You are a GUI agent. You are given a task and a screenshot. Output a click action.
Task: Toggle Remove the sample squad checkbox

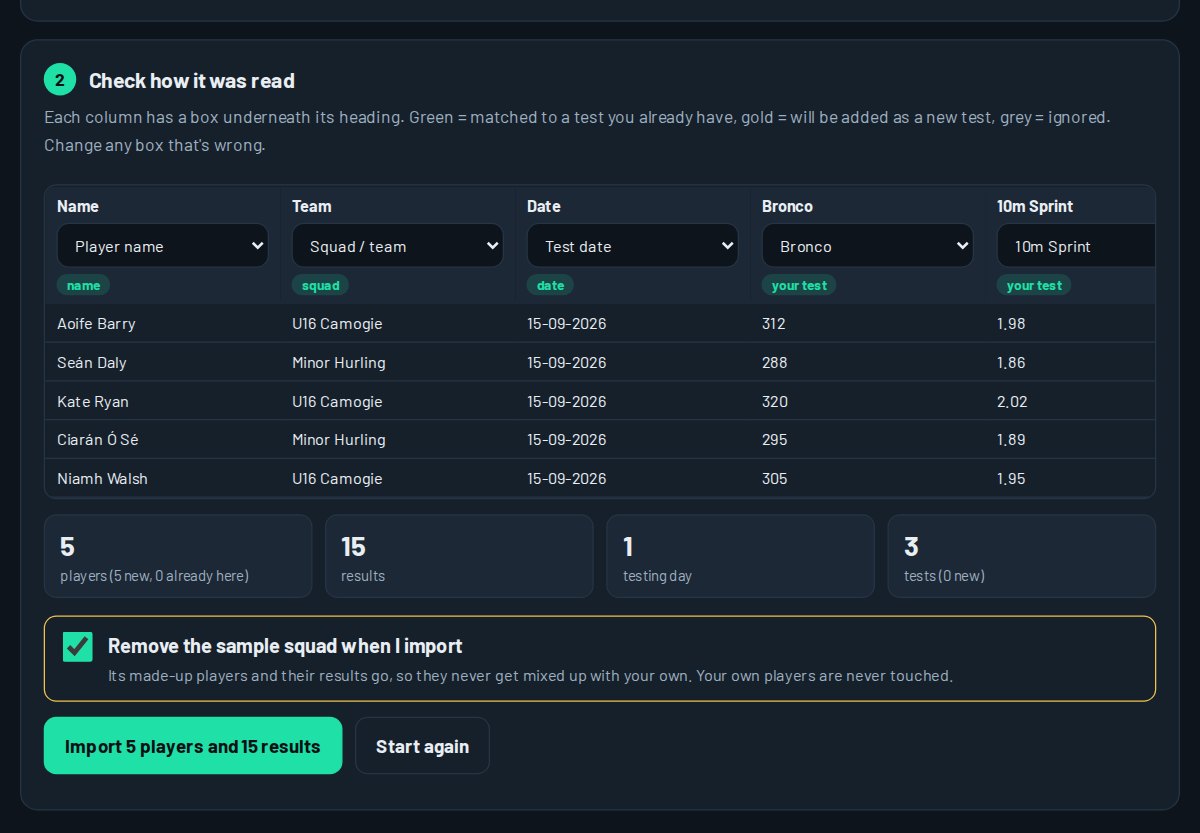pos(78,647)
